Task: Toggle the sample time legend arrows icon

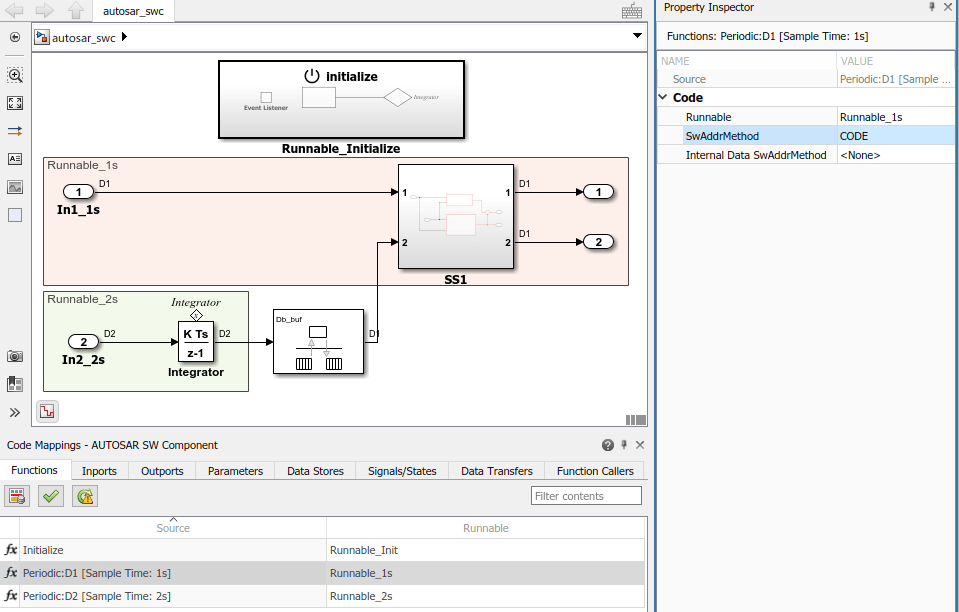Action: pyautogui.click(x=15, y=131)
